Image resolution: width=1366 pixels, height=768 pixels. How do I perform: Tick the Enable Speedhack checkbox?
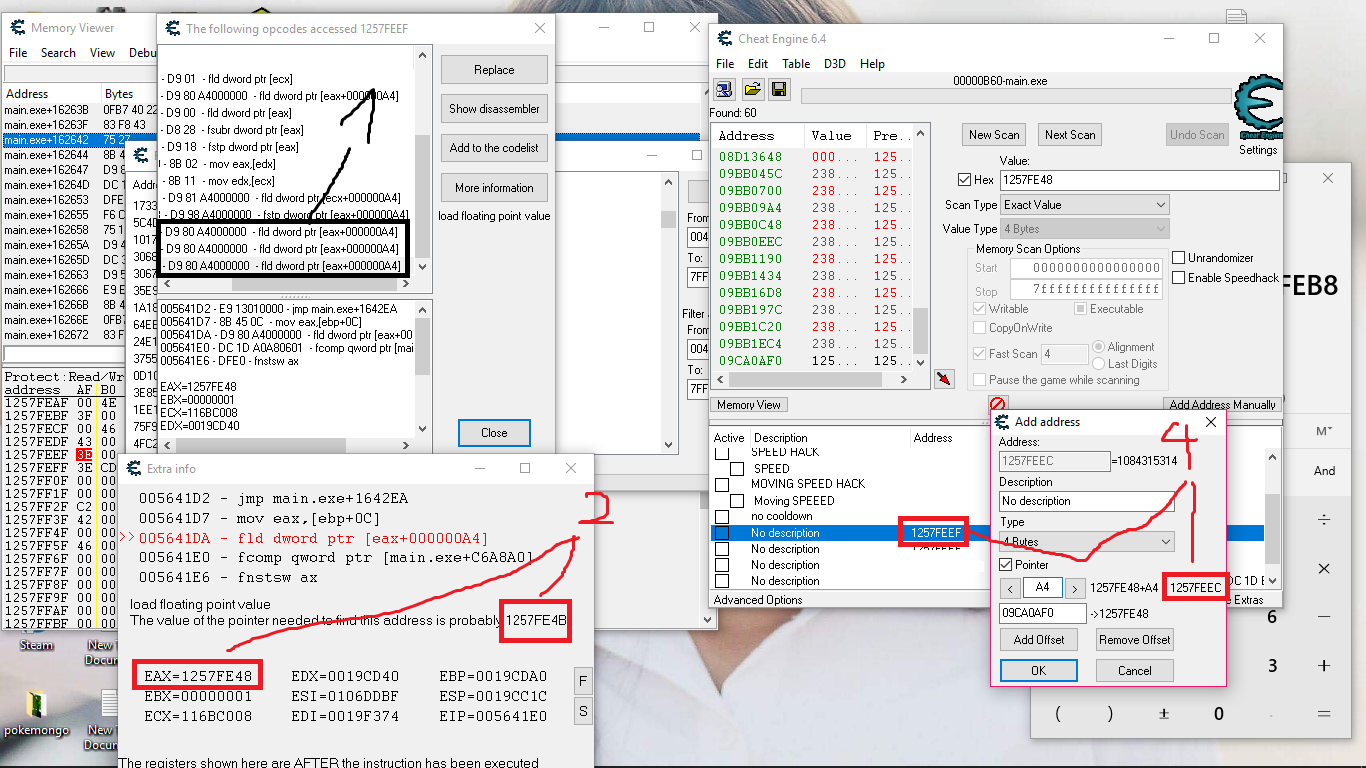[x=1179, y=278]
